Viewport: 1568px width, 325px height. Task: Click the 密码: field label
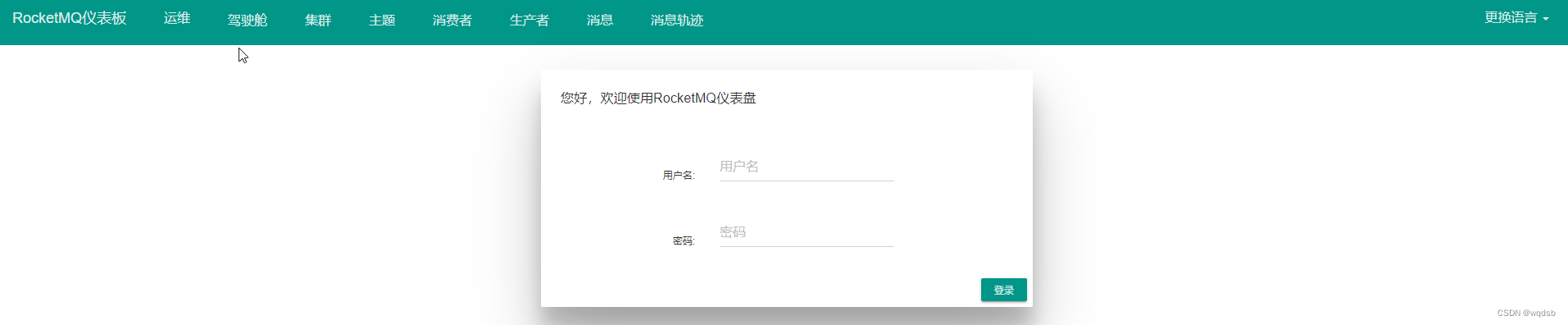[684, 240]
